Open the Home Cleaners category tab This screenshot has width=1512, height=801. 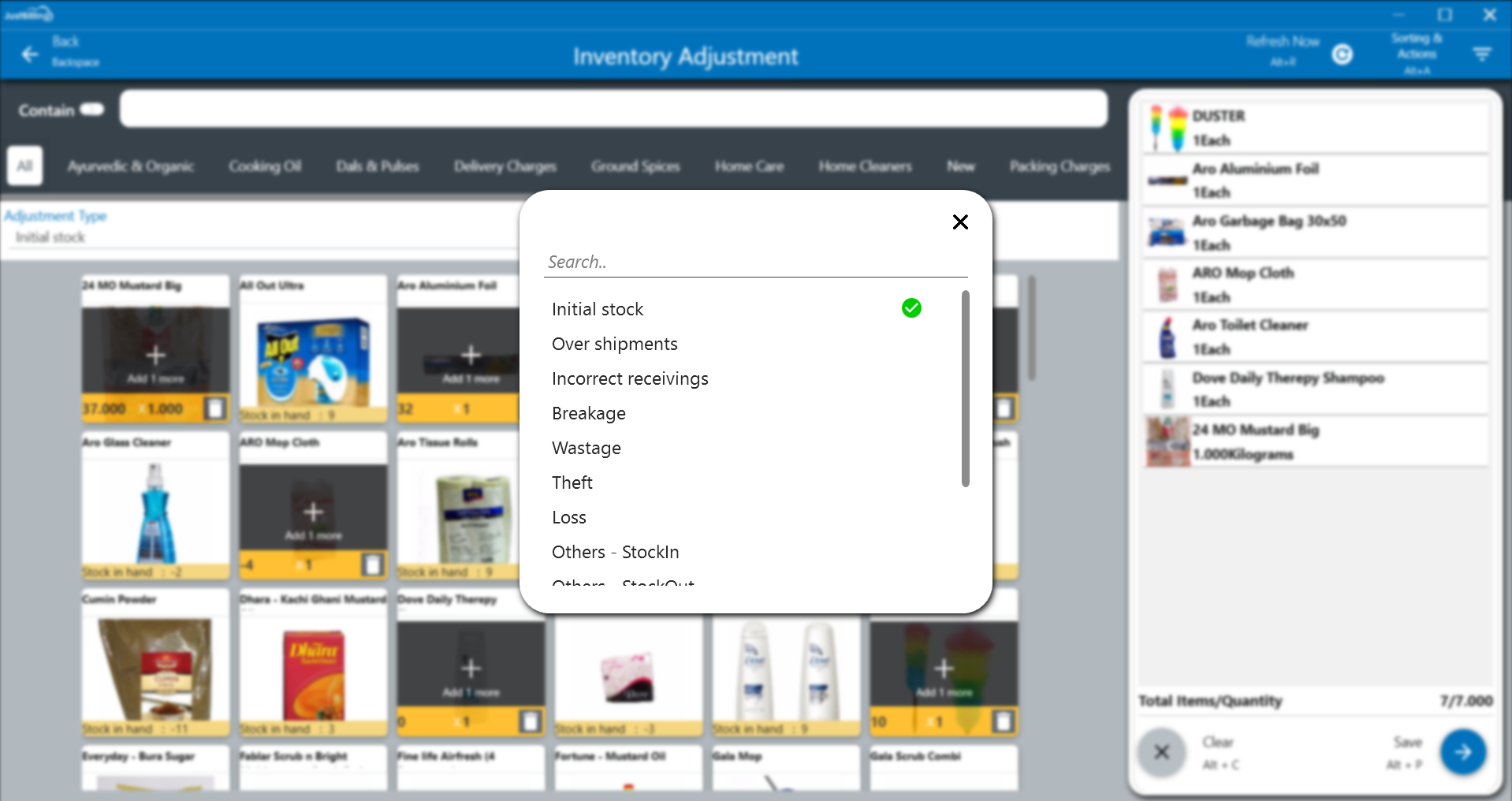[865, 166]
